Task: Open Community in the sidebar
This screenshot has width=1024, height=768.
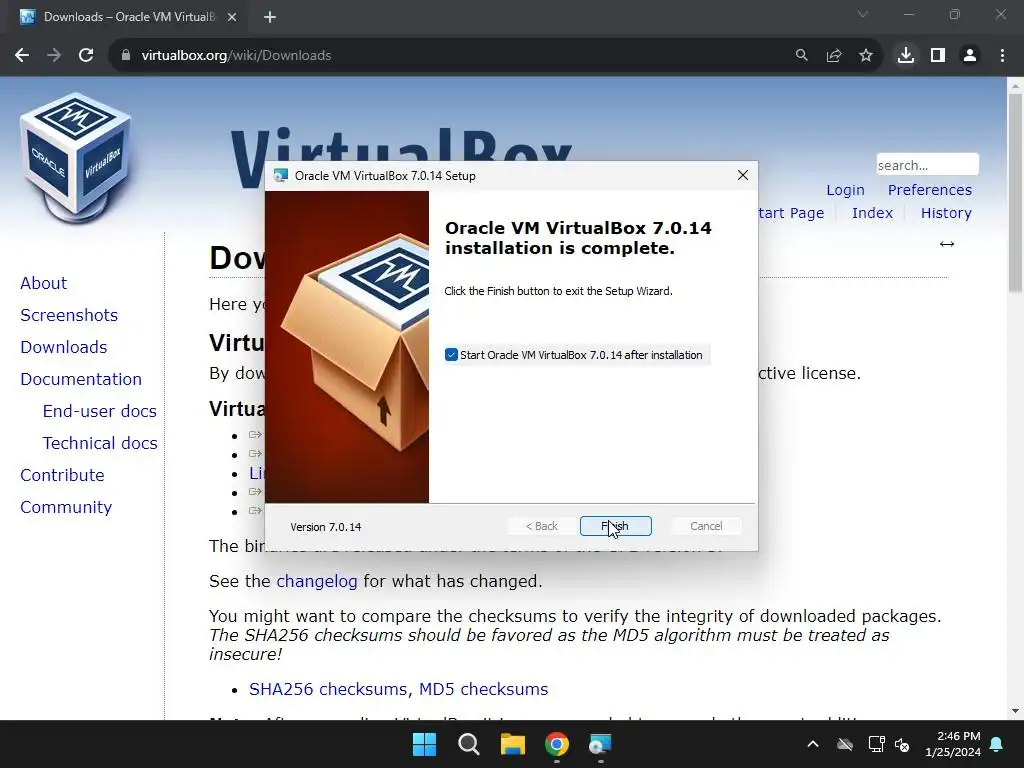Action: tap(66, 507)
